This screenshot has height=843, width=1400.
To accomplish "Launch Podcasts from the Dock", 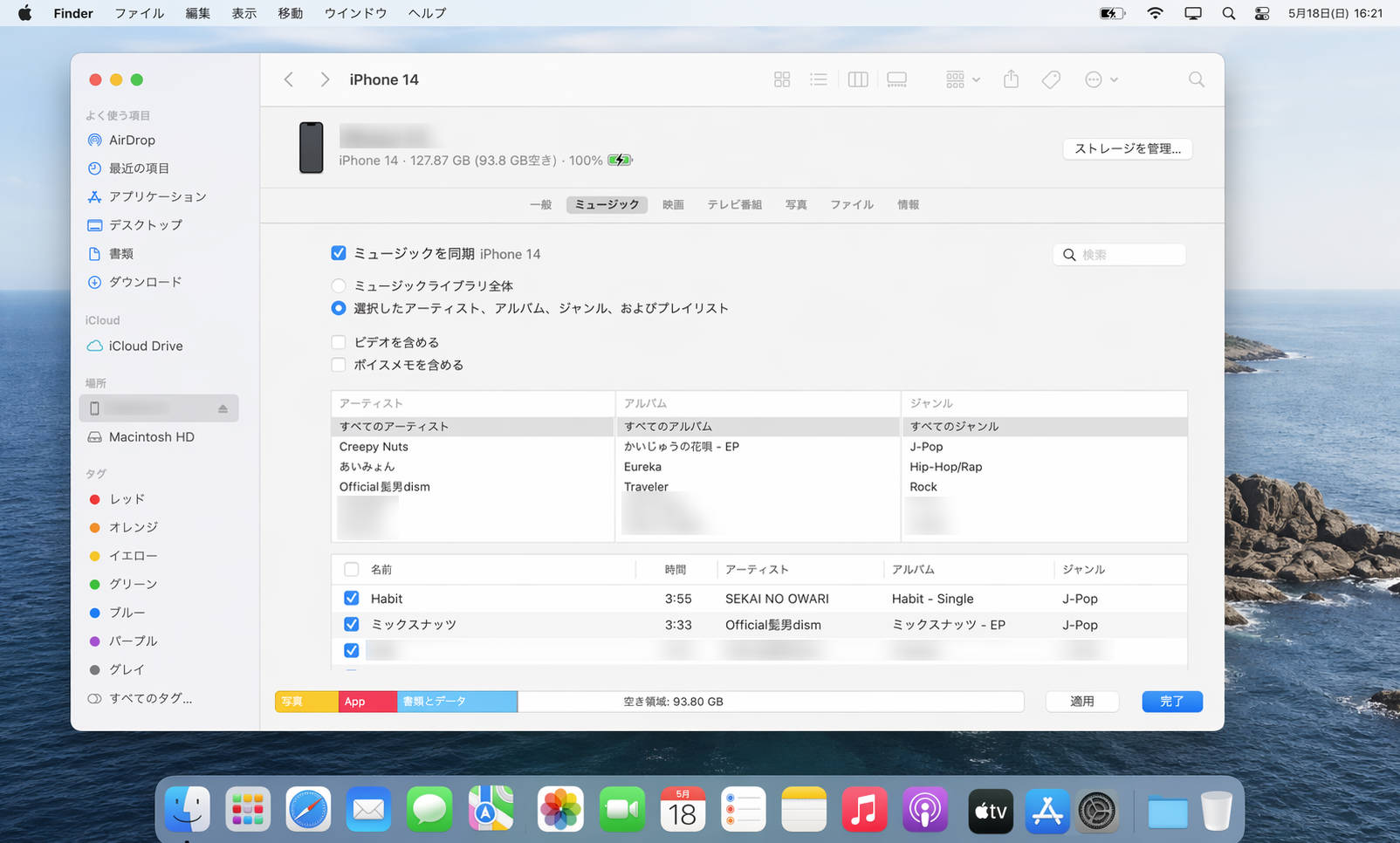I will [924, 809].
